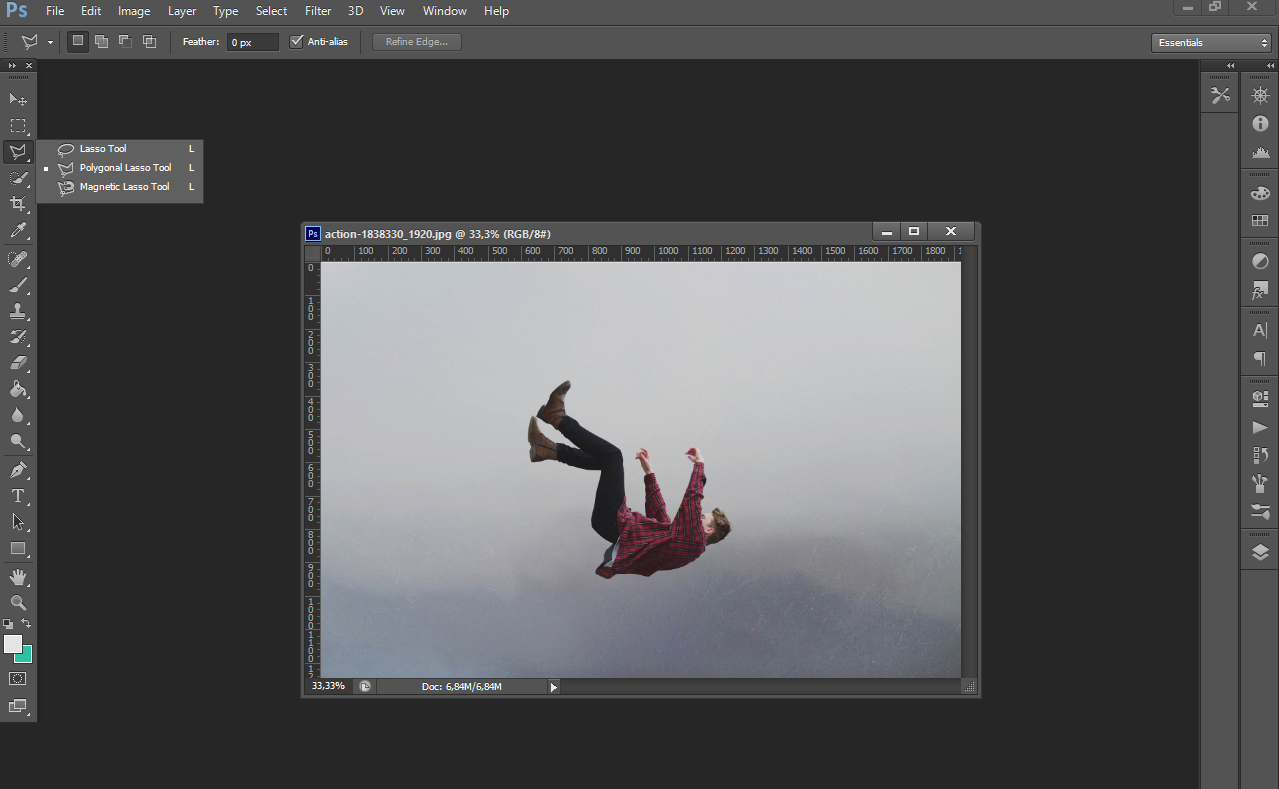
Task: Open the lasso tool preset picker arrow
Action: click(x=50, y=43)
